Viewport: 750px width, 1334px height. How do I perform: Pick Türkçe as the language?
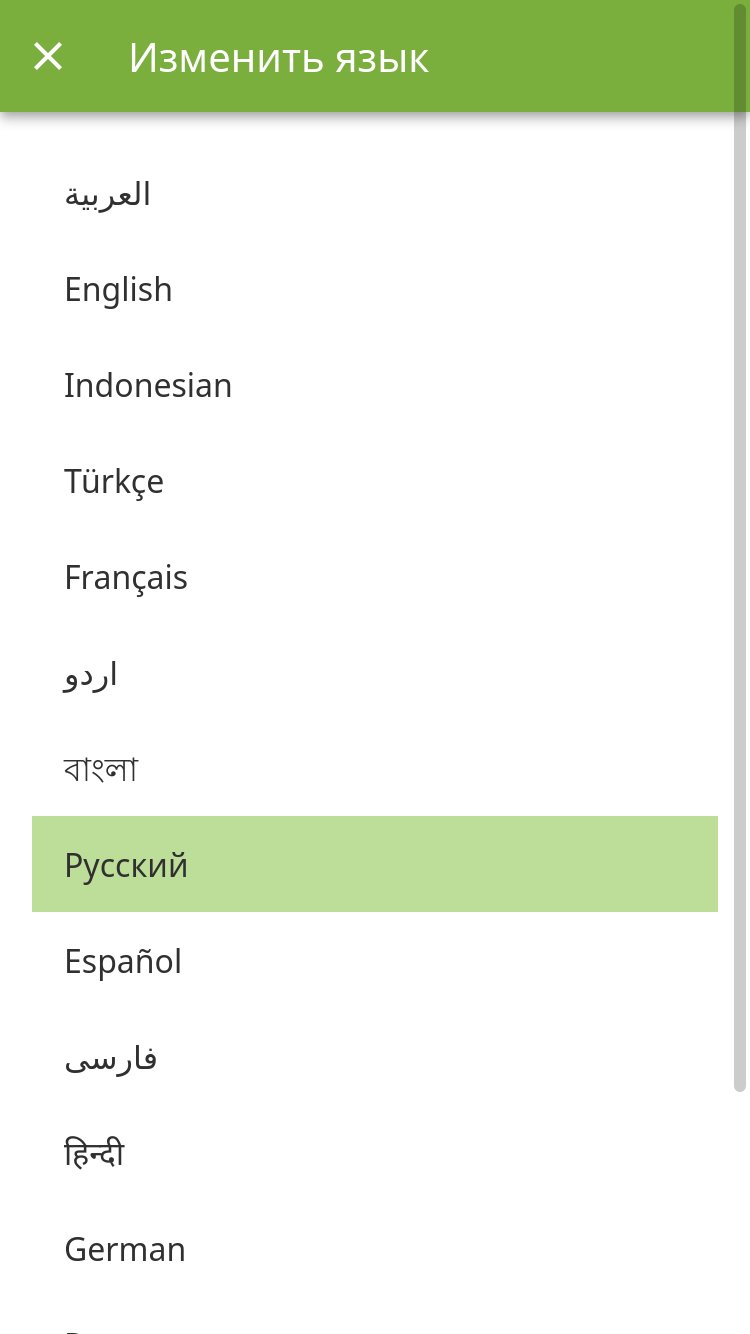point(375,481)
